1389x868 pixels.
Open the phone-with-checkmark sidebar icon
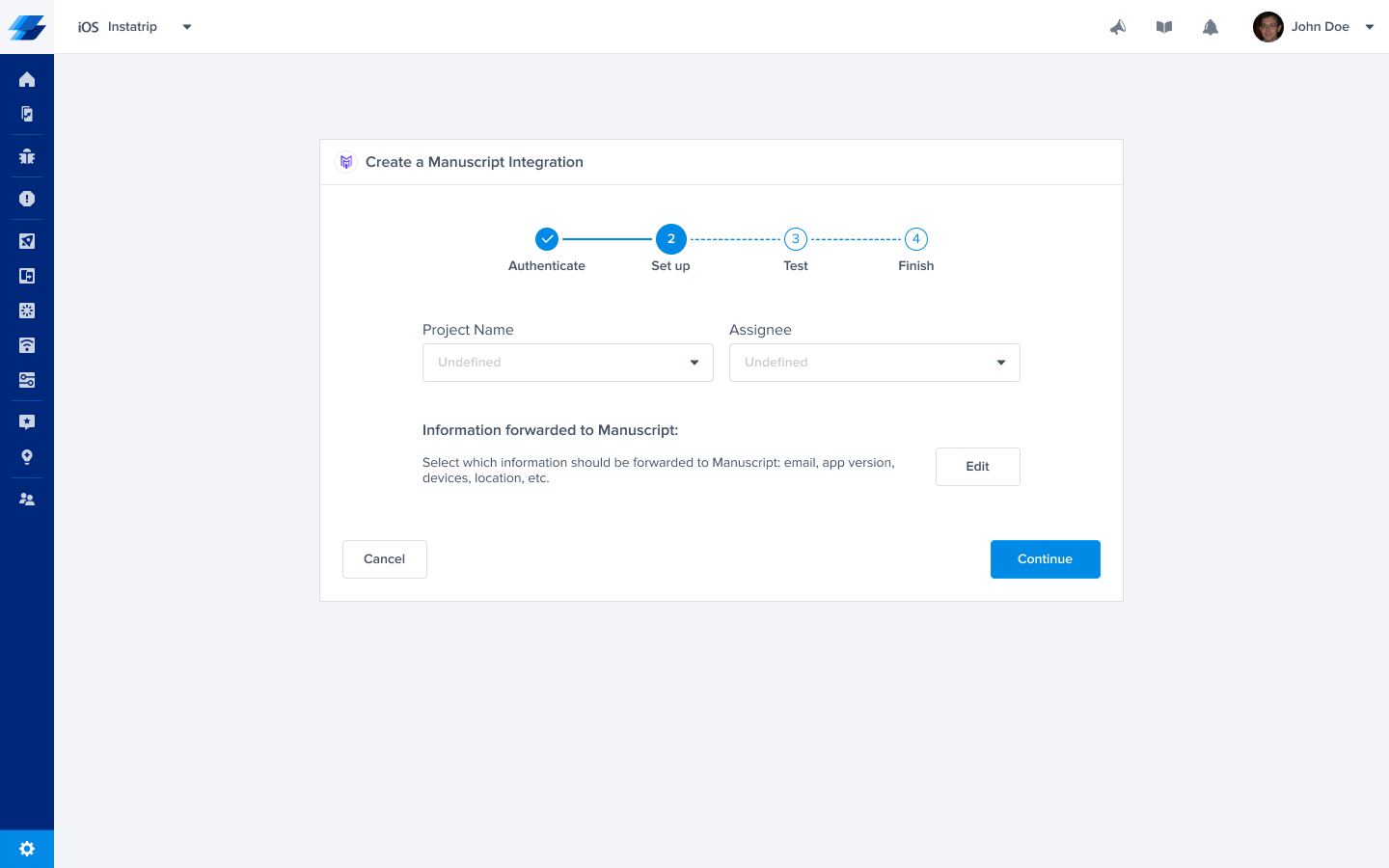(27, 114)
